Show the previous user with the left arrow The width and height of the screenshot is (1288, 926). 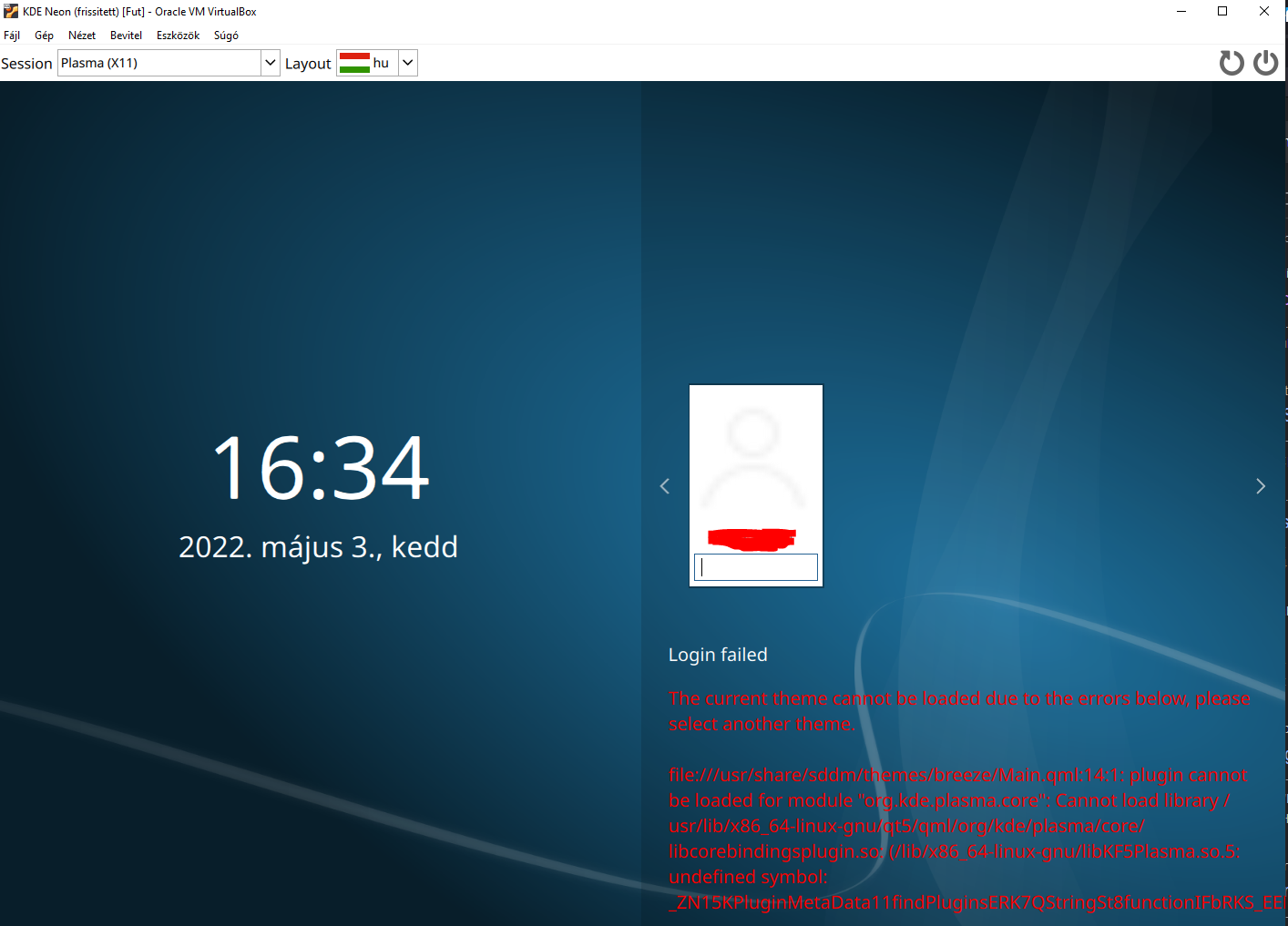(665, 486)
